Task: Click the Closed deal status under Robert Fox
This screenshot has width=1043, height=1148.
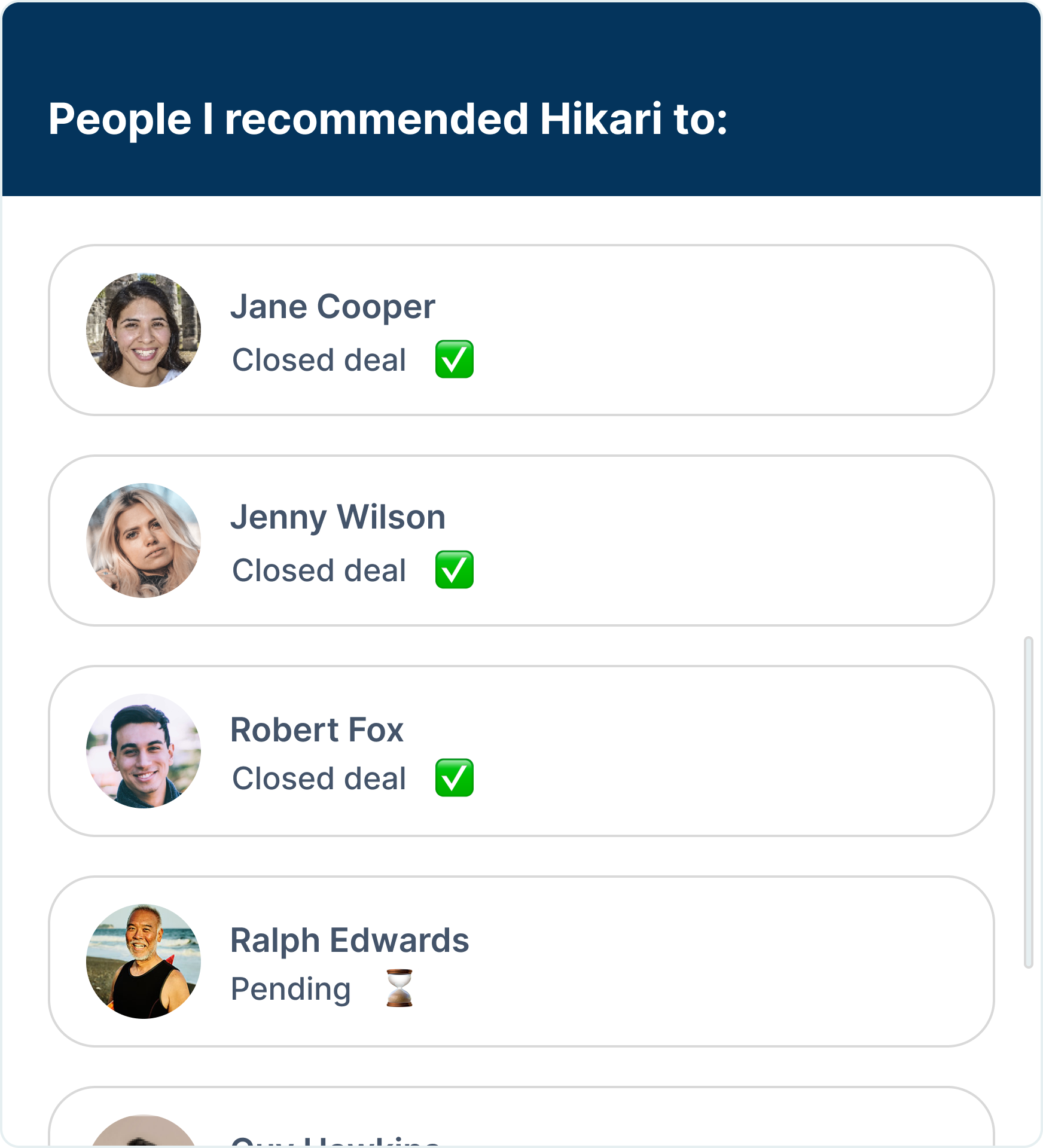Action: [319, 778]
